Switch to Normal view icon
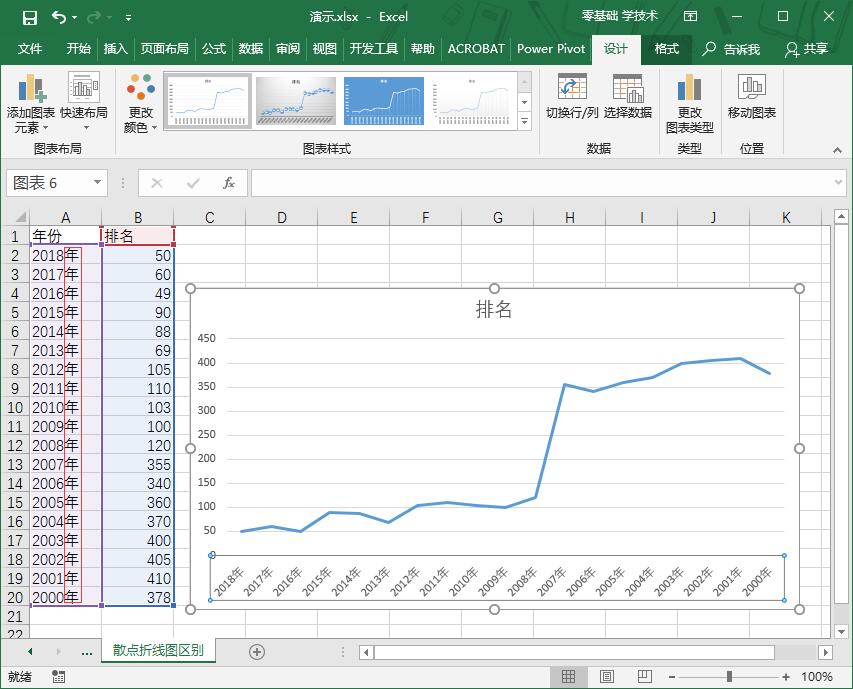 [x=568, y=676]
